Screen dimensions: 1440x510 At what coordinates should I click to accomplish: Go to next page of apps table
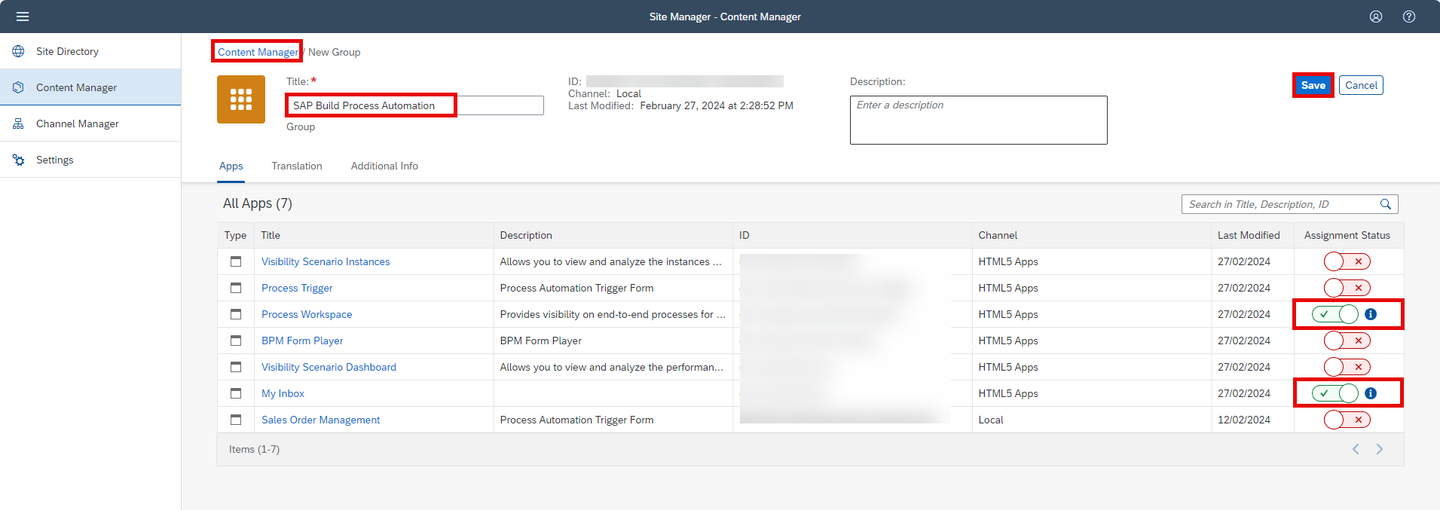[1379, 449]
